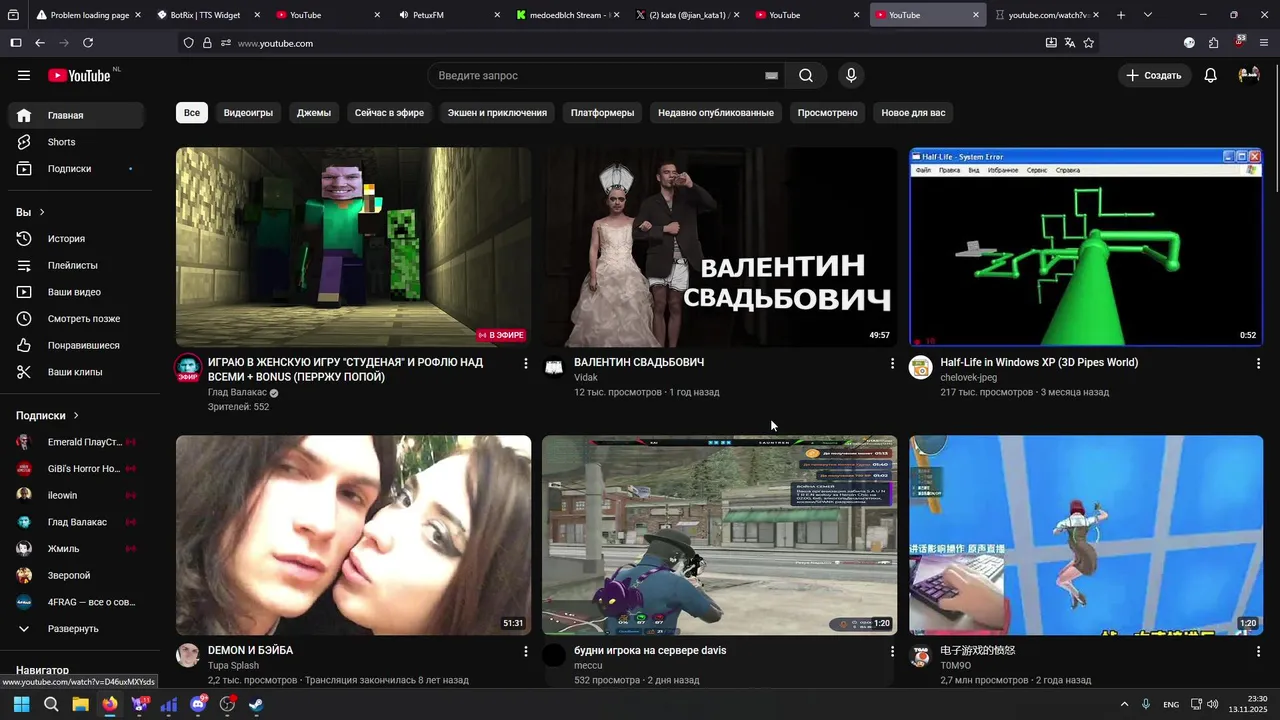Select the Сейчас в эфире filter chip
Image resolution: width=1280 pixels, height=720 pixels.
click(389, 113)
